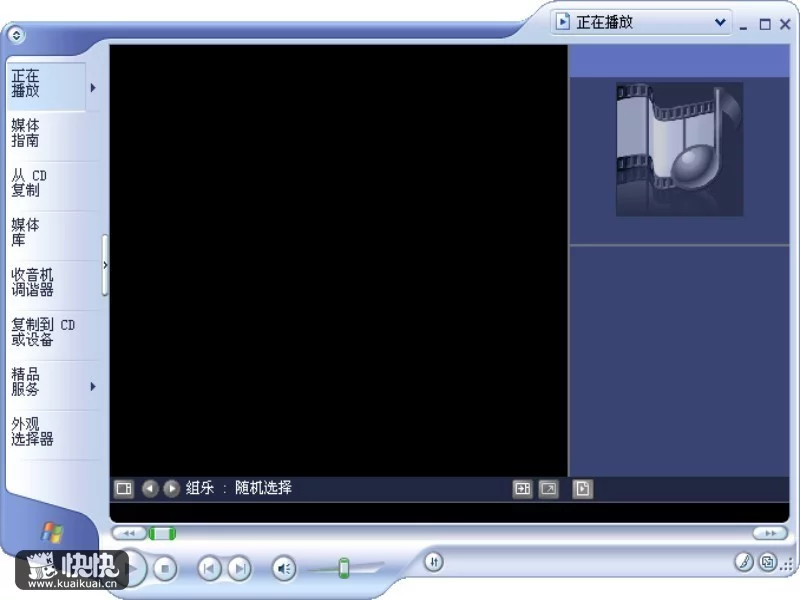Select the next visualization
800x600 pixels.
[172, 489]
